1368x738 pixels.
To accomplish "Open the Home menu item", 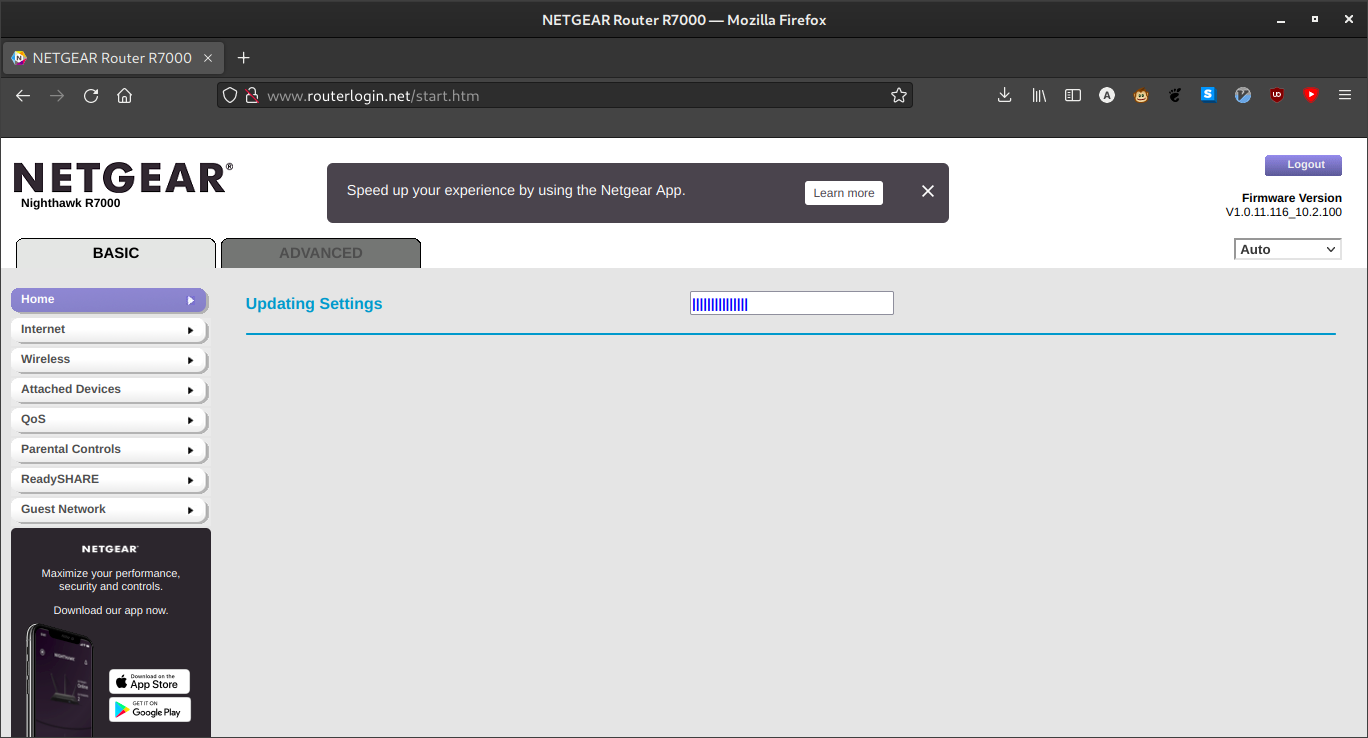I will point(109,299).
